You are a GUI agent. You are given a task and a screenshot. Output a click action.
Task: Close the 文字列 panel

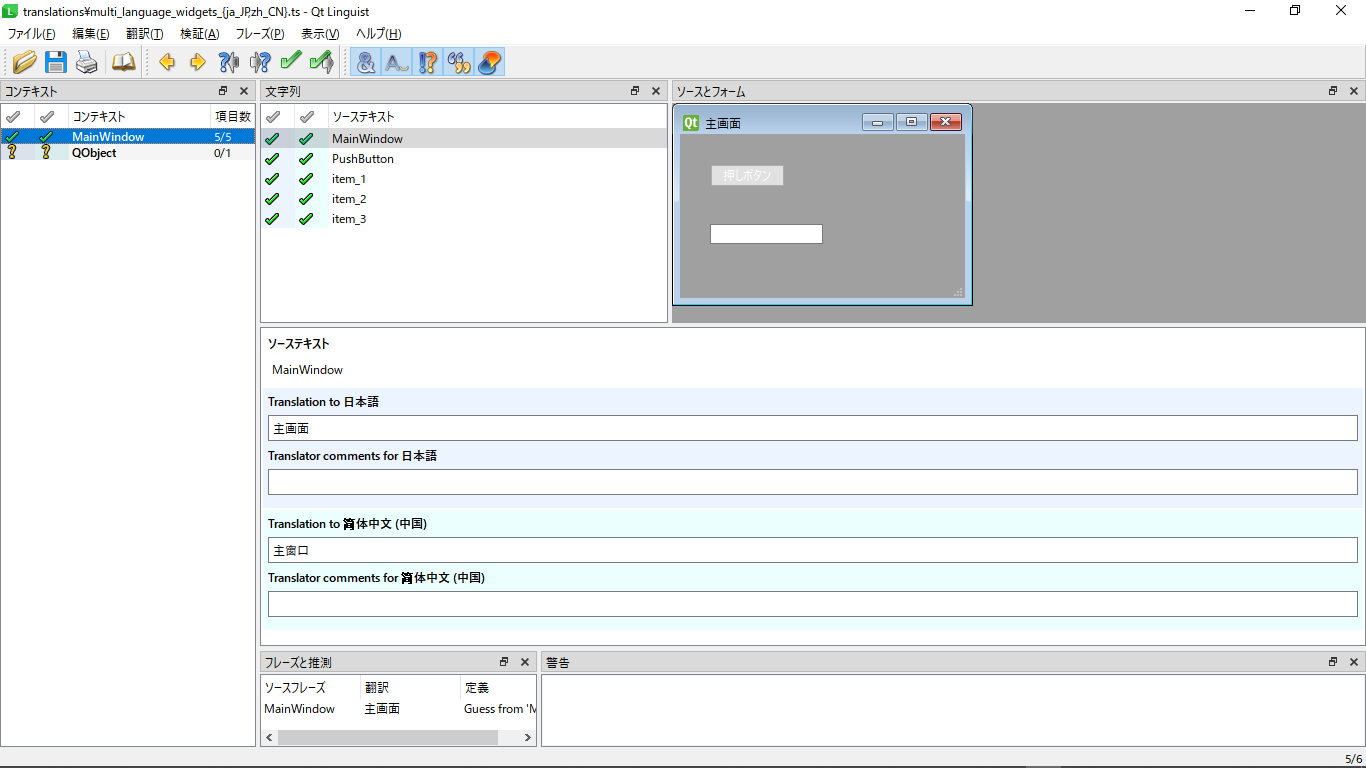[656, 91]
